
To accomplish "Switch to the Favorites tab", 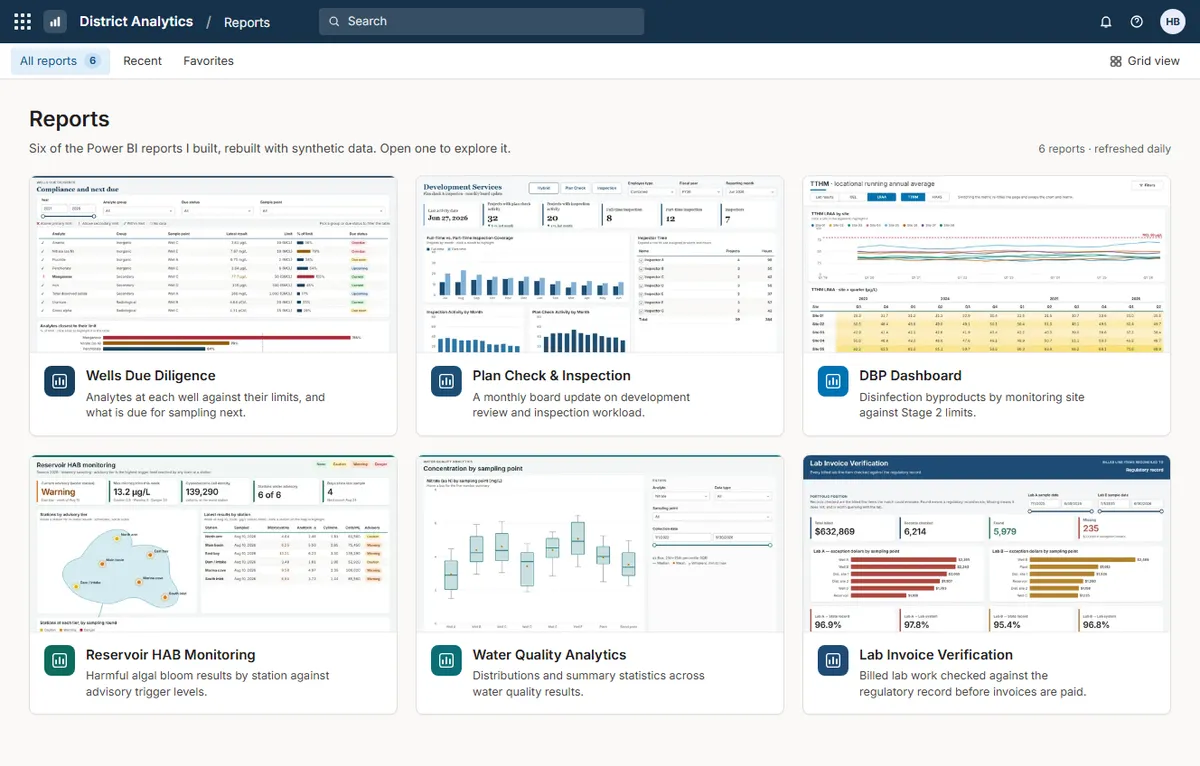I will [x=208, y=61].
